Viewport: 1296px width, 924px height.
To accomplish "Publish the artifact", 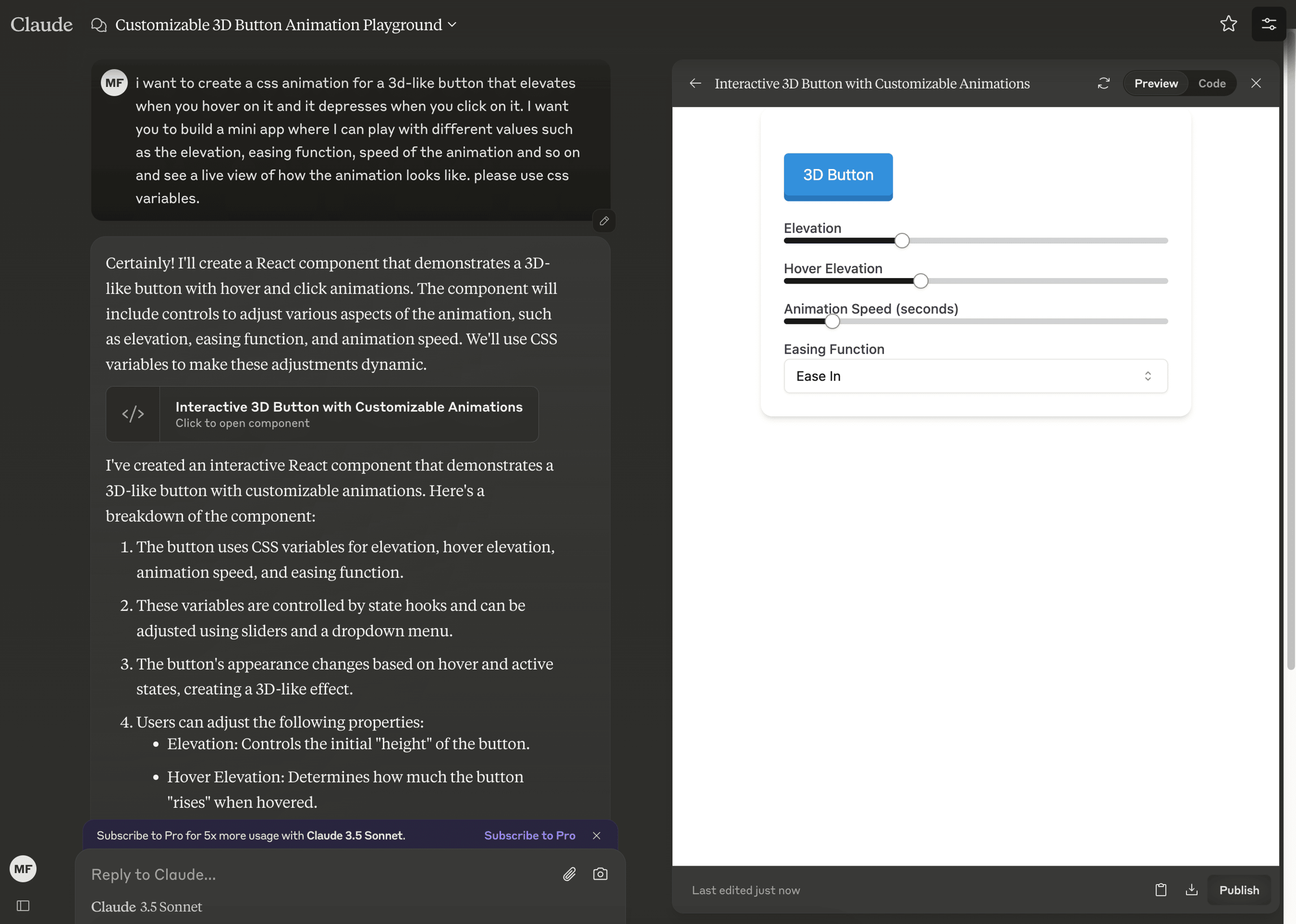I will tap(1239, 890).
